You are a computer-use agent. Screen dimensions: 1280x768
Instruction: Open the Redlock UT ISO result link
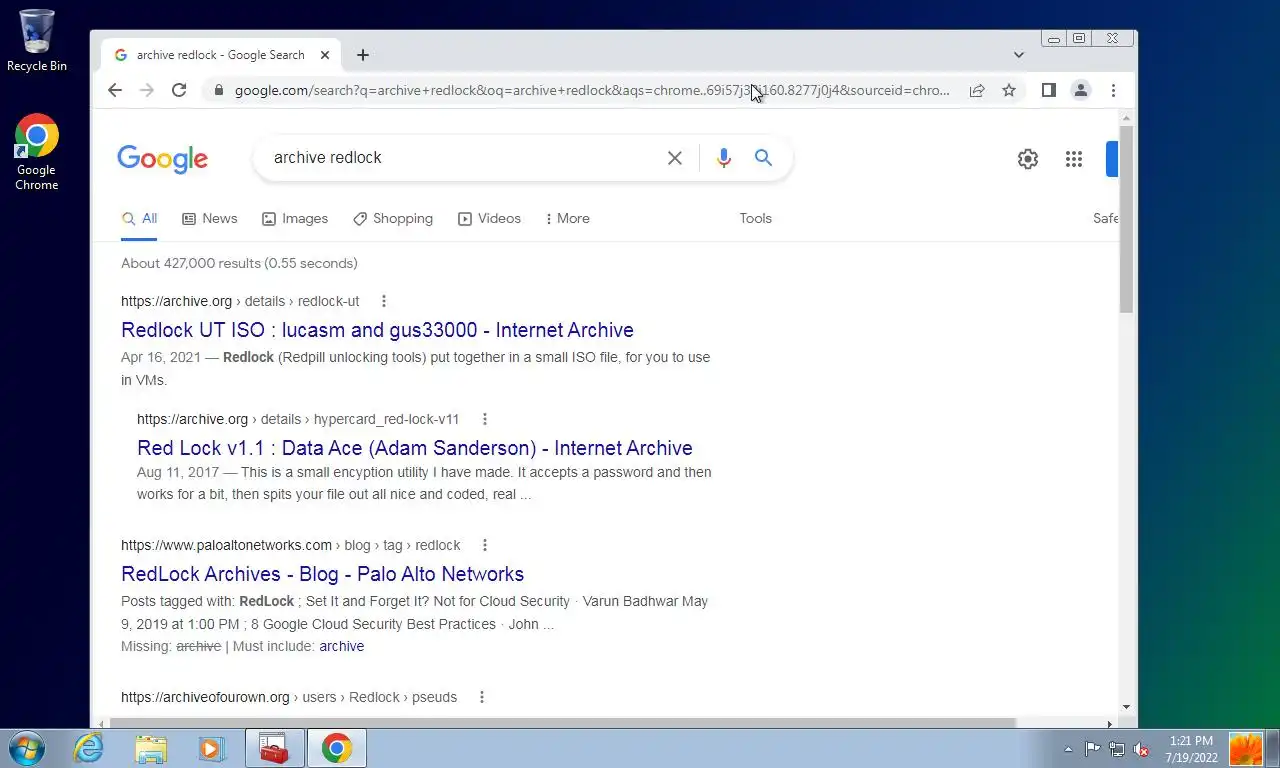pos(377,330)
